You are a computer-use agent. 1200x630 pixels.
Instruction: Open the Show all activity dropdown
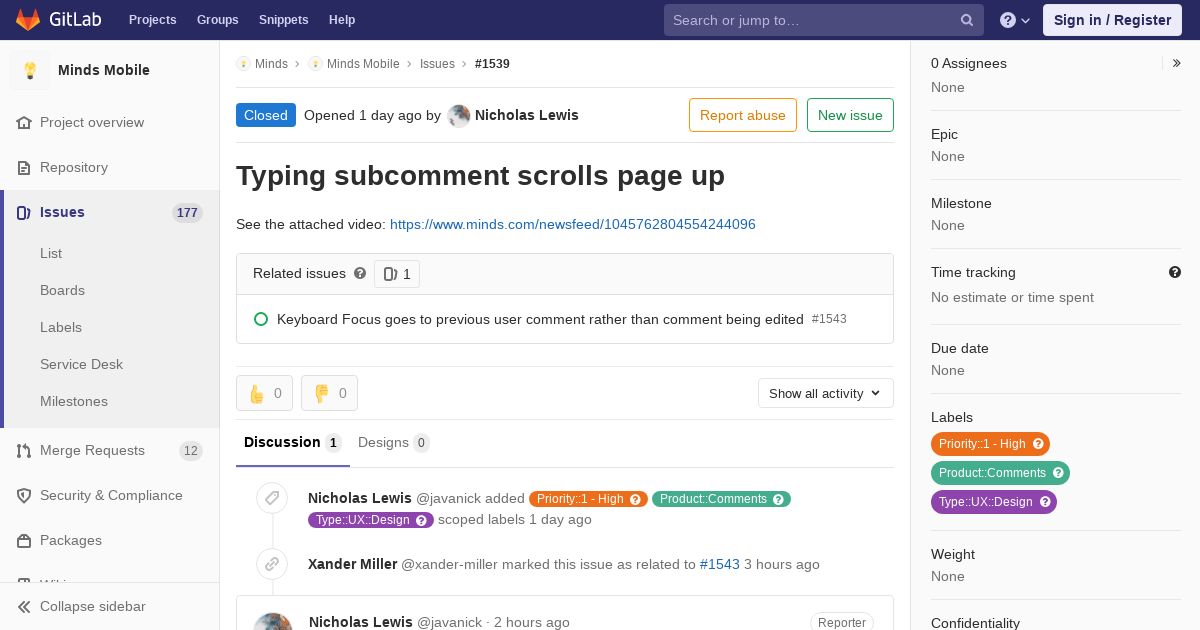826,393
